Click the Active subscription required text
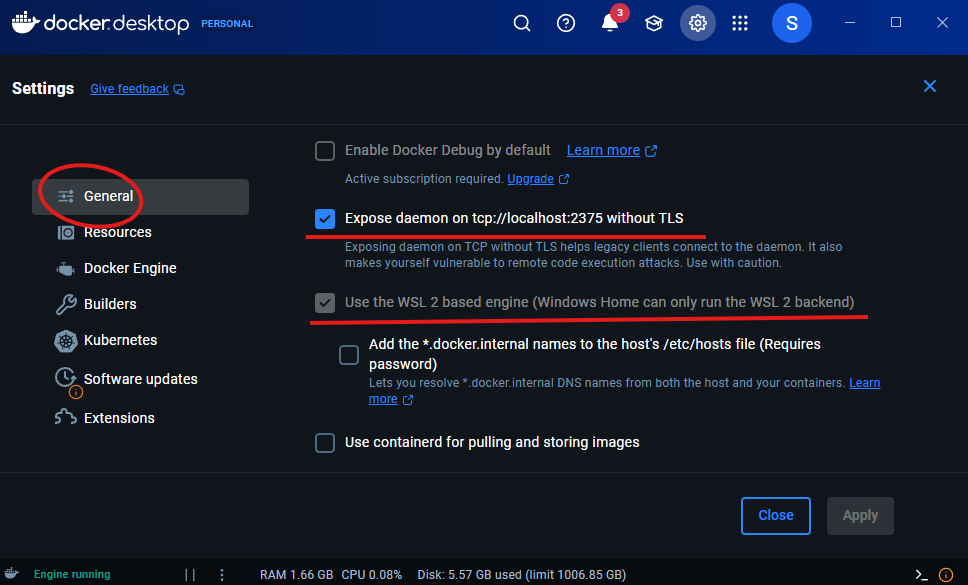 [424, 179]
